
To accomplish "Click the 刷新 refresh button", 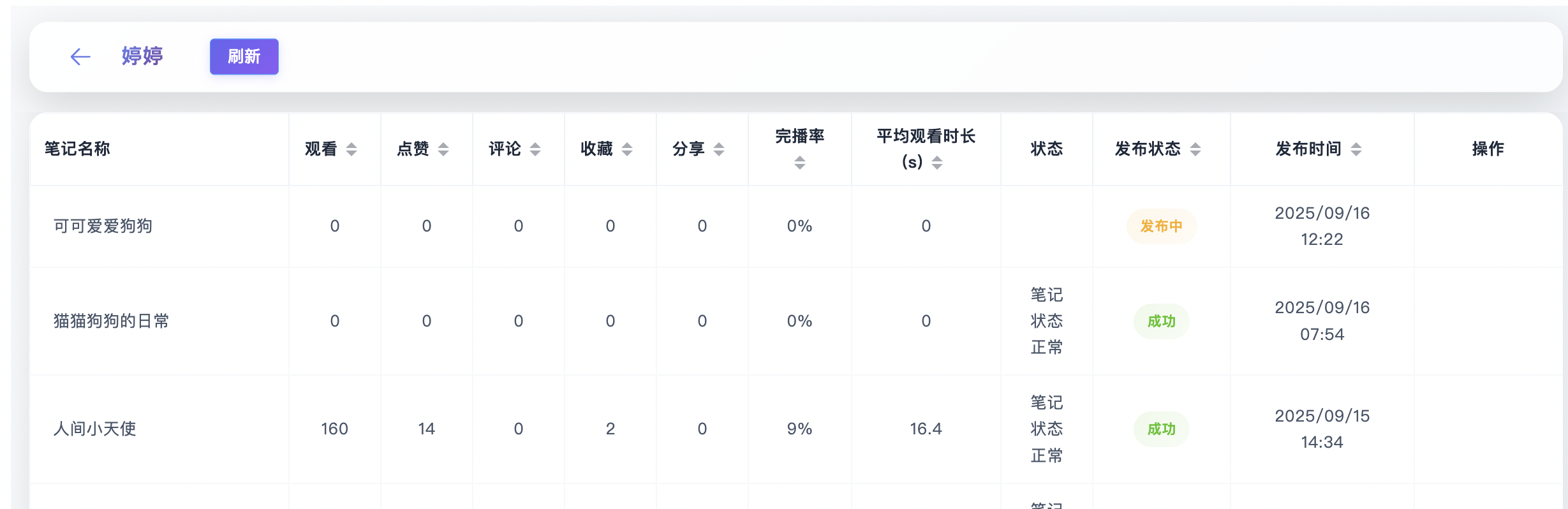I will [244, 57].
